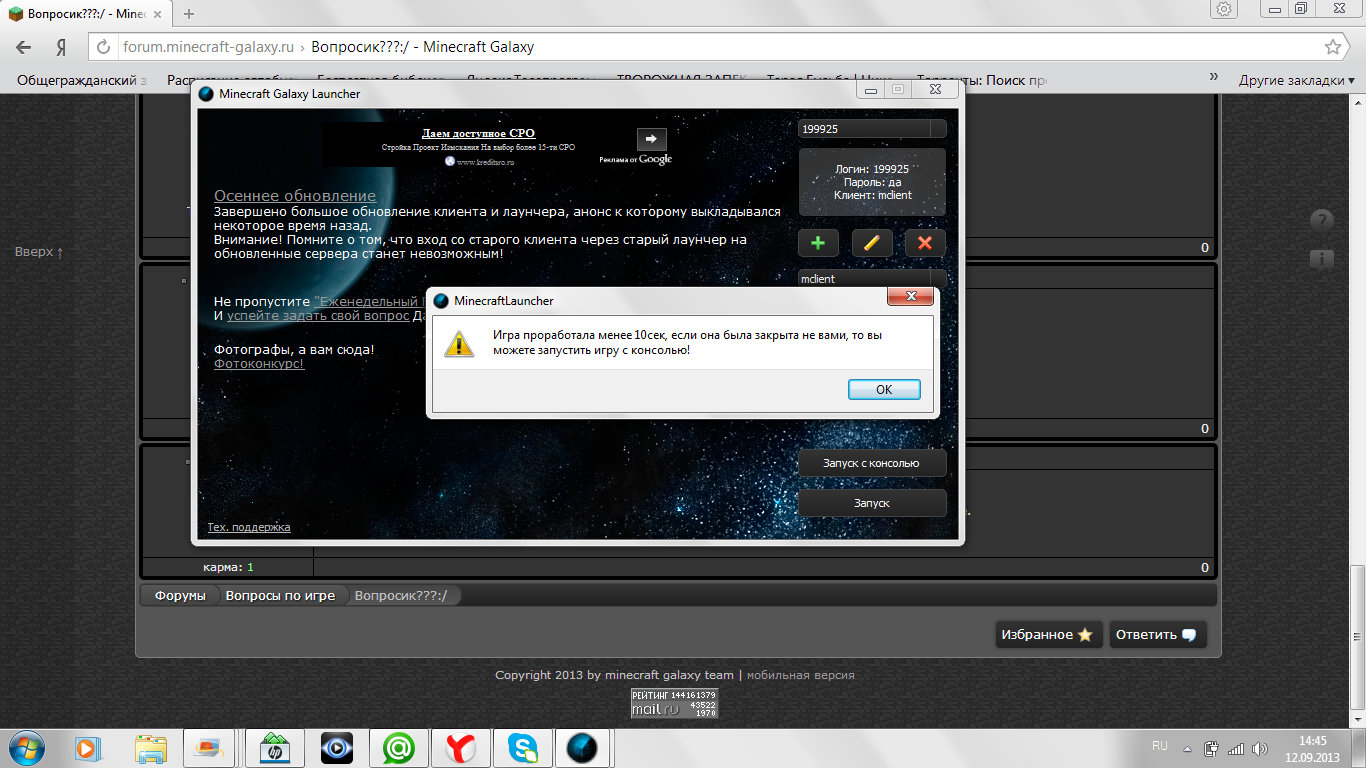Viewport: 1366px width, 768px height.
Task: Open the Другие закладки bookmarks folder
Action: pyautogui.click(x=1297, y=80)
